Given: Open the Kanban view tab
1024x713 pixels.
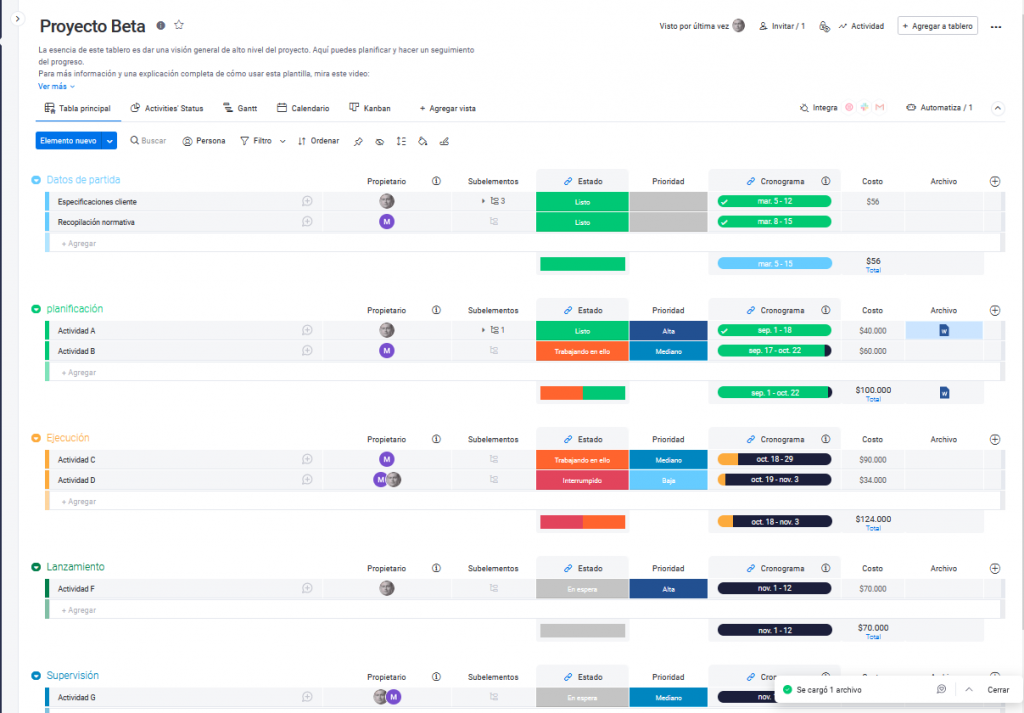Looking at the screenshot, I should coord(370,108).
